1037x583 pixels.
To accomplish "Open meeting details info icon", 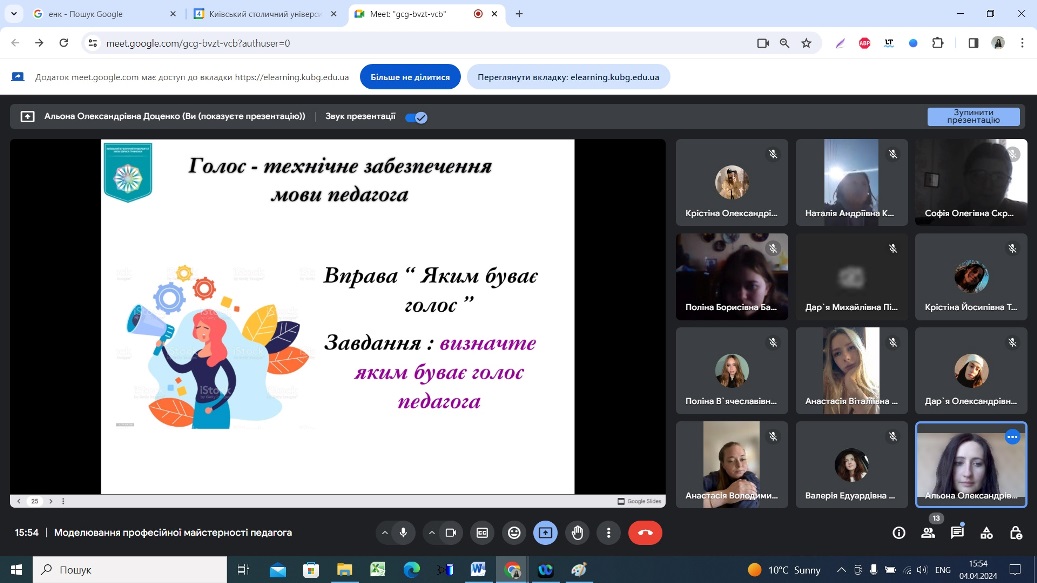I will [898, 533].
